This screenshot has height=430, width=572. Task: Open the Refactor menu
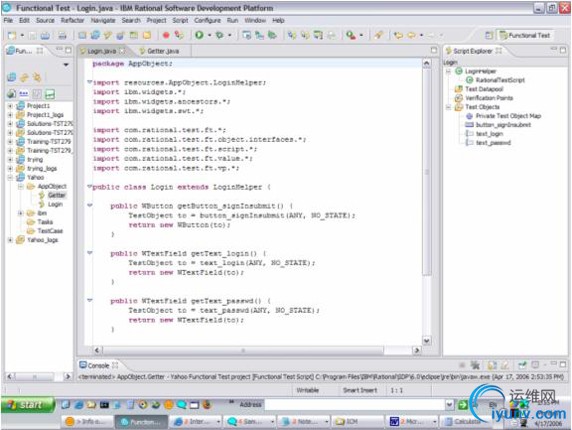click(x=72, y=20)
